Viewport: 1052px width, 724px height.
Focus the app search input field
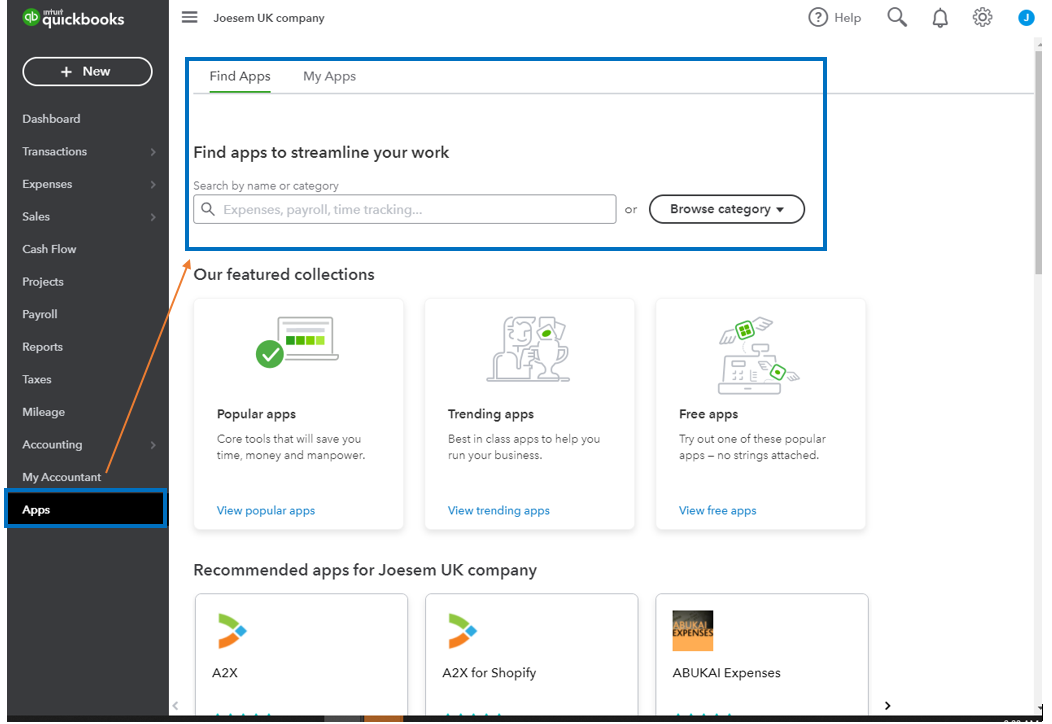click(405, 209)
